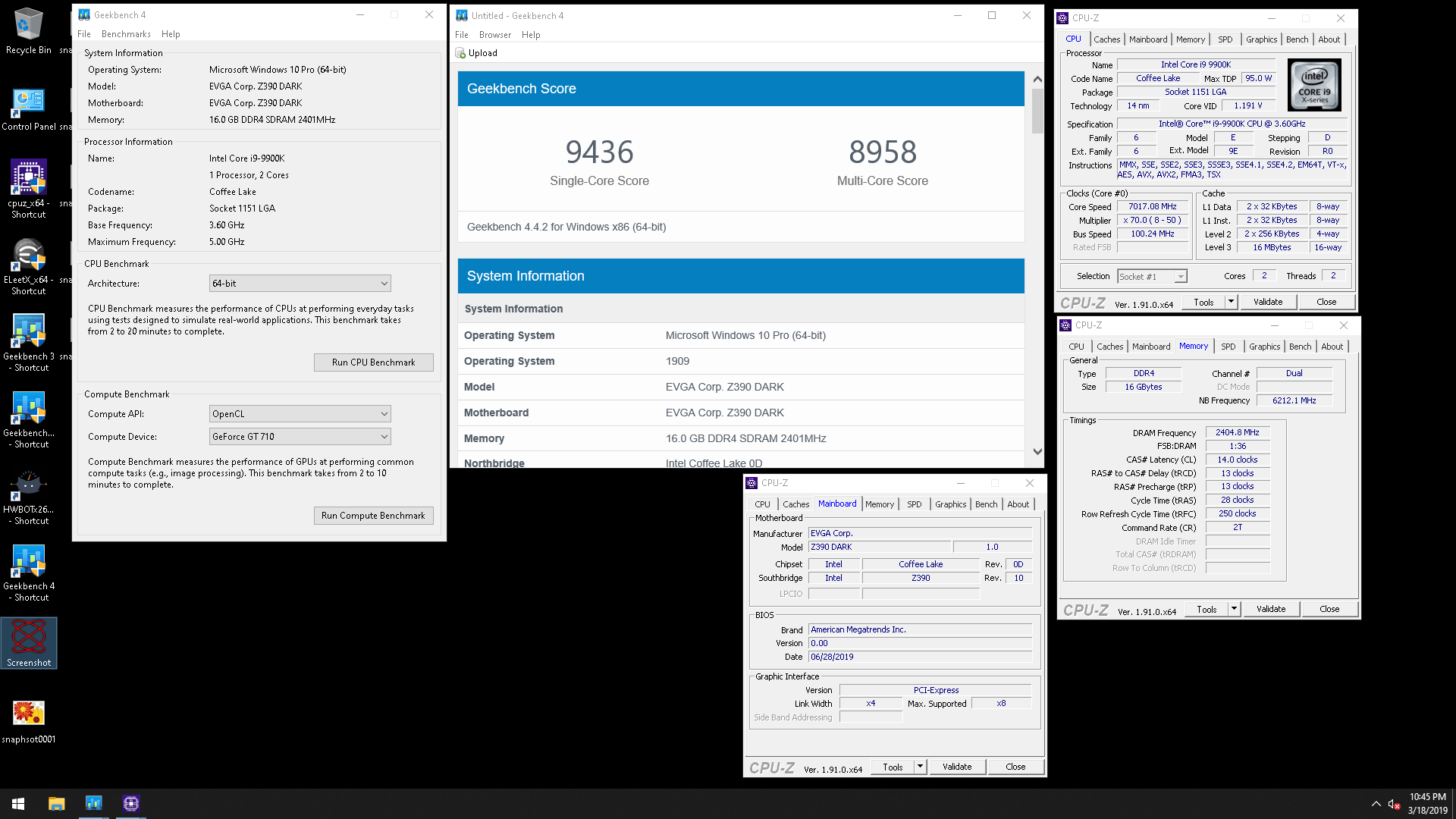Open Upload toolbar item in Geekbench browser
The width and height of the screenshot is (1456, 819).
point(476,53)
